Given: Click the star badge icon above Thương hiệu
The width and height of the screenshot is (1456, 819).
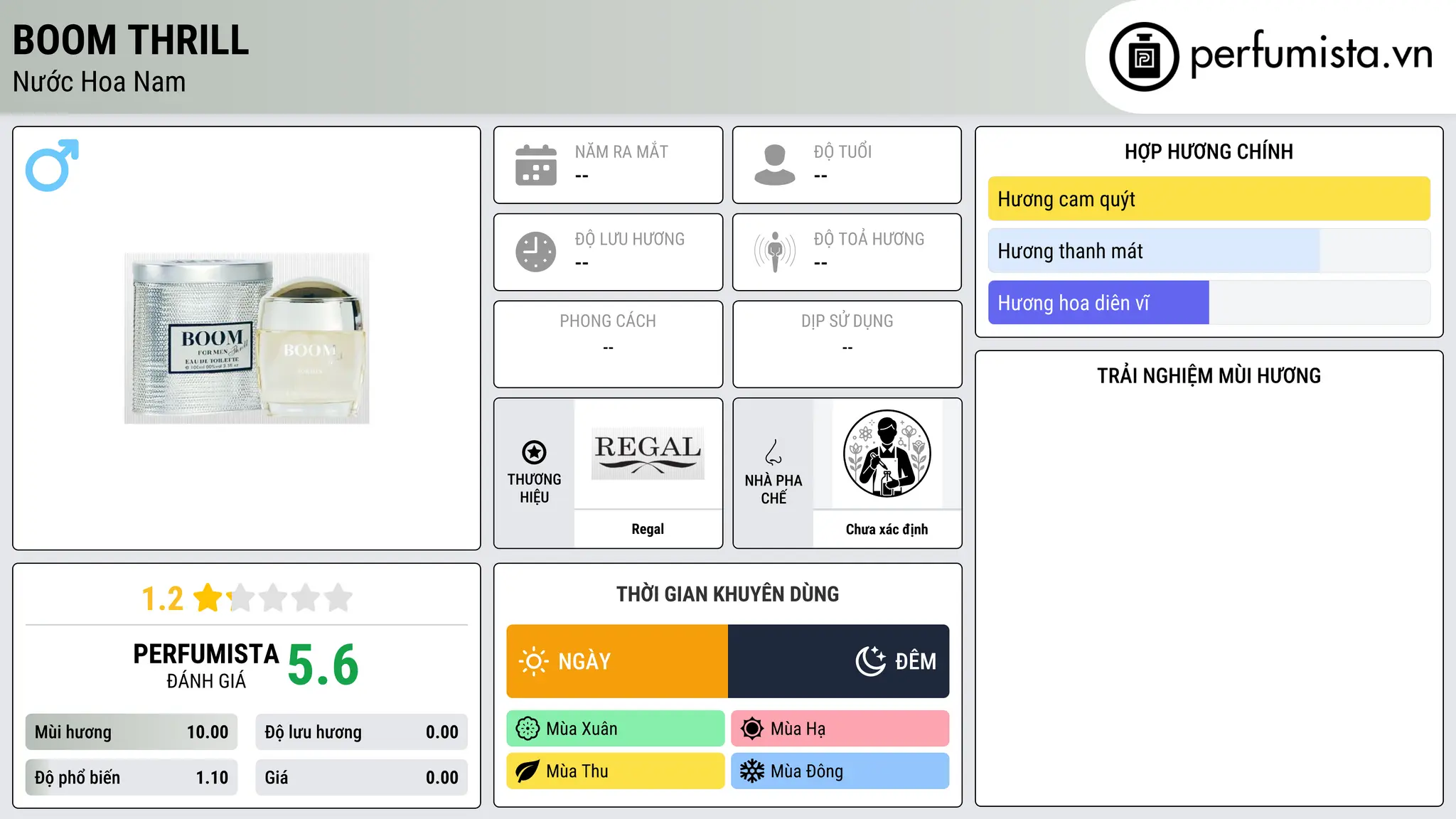Looking at the screenshot, I should [534, 451].
